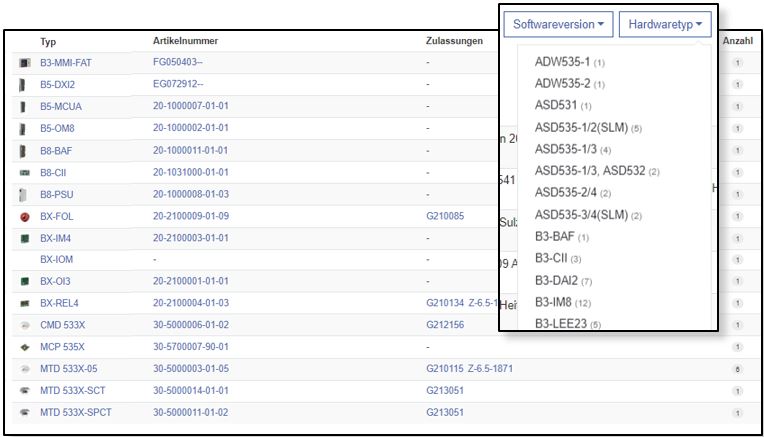Pick ASD535-1/3 (4) entry
The height and width of the screenshot is (437, 764).
(x=573, y=149)
